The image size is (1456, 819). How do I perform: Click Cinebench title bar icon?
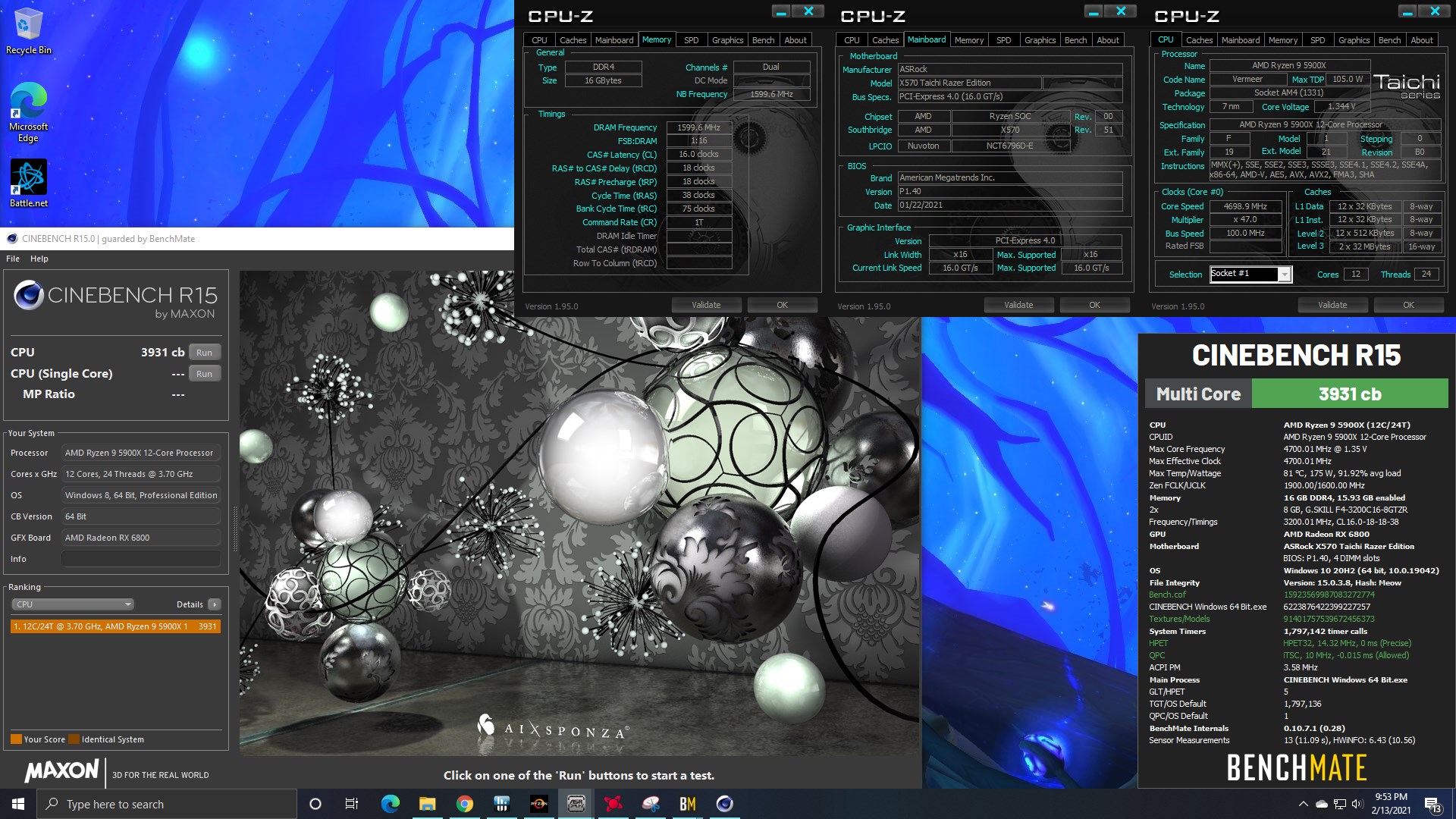click(12, 238)
